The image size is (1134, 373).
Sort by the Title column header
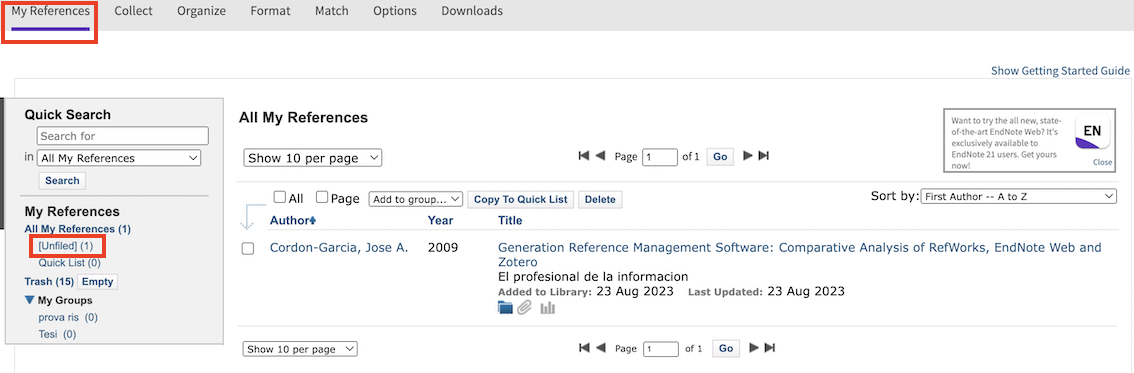pyautogui.click(x=510, y=220)
